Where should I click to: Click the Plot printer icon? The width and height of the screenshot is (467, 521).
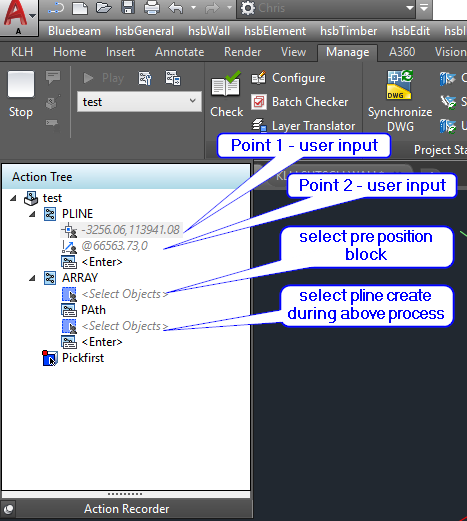[x=152, y=8]
